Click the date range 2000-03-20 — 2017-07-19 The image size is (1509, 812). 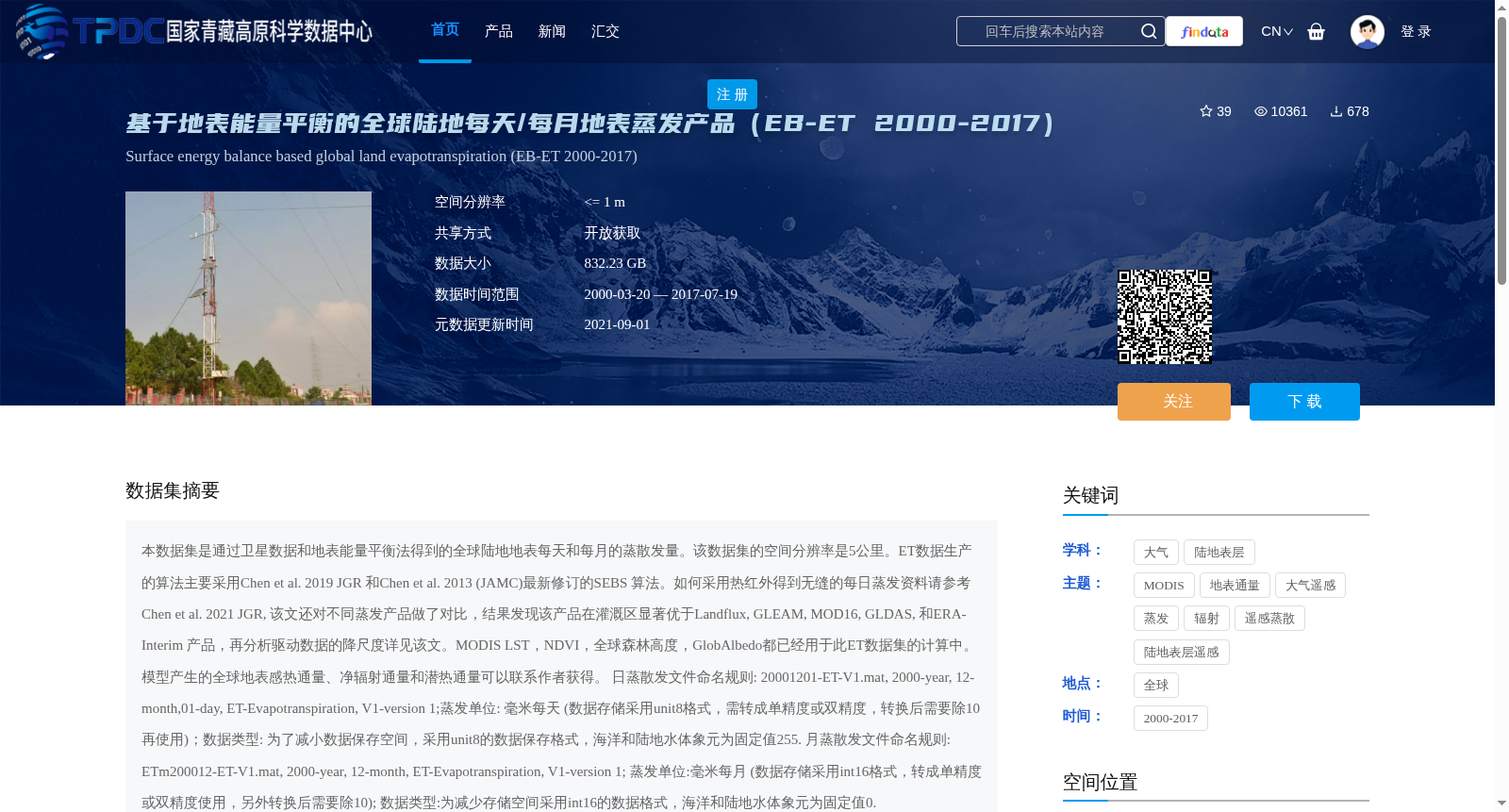point(660,294)
